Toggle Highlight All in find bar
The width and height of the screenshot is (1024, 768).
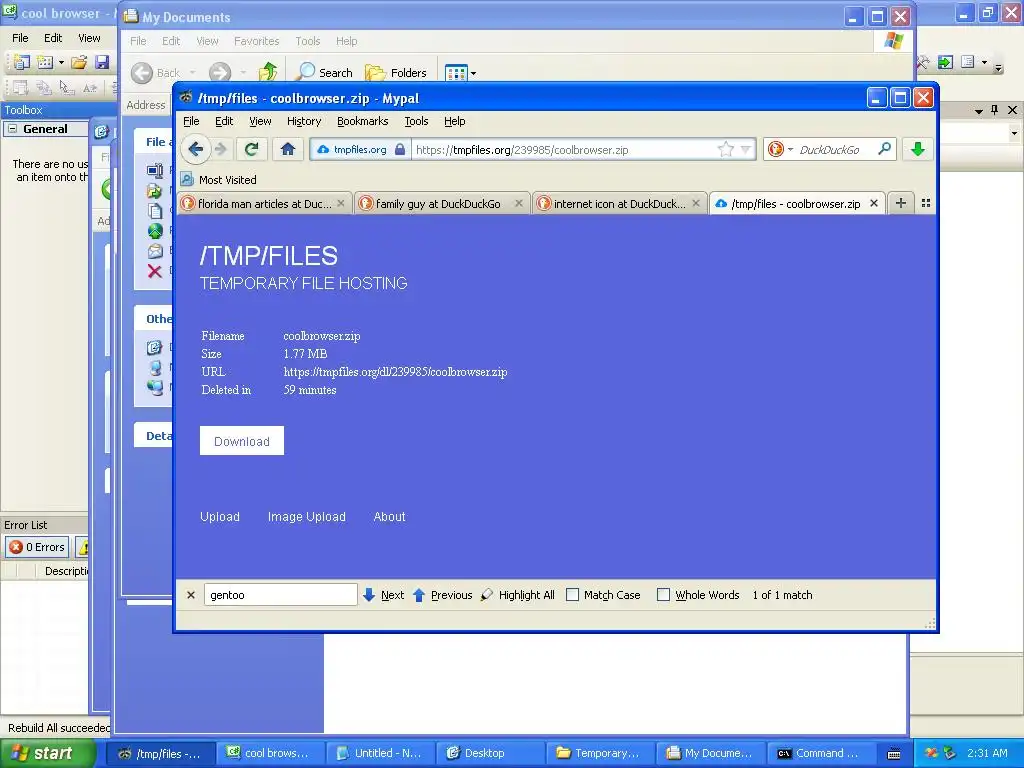518,595
